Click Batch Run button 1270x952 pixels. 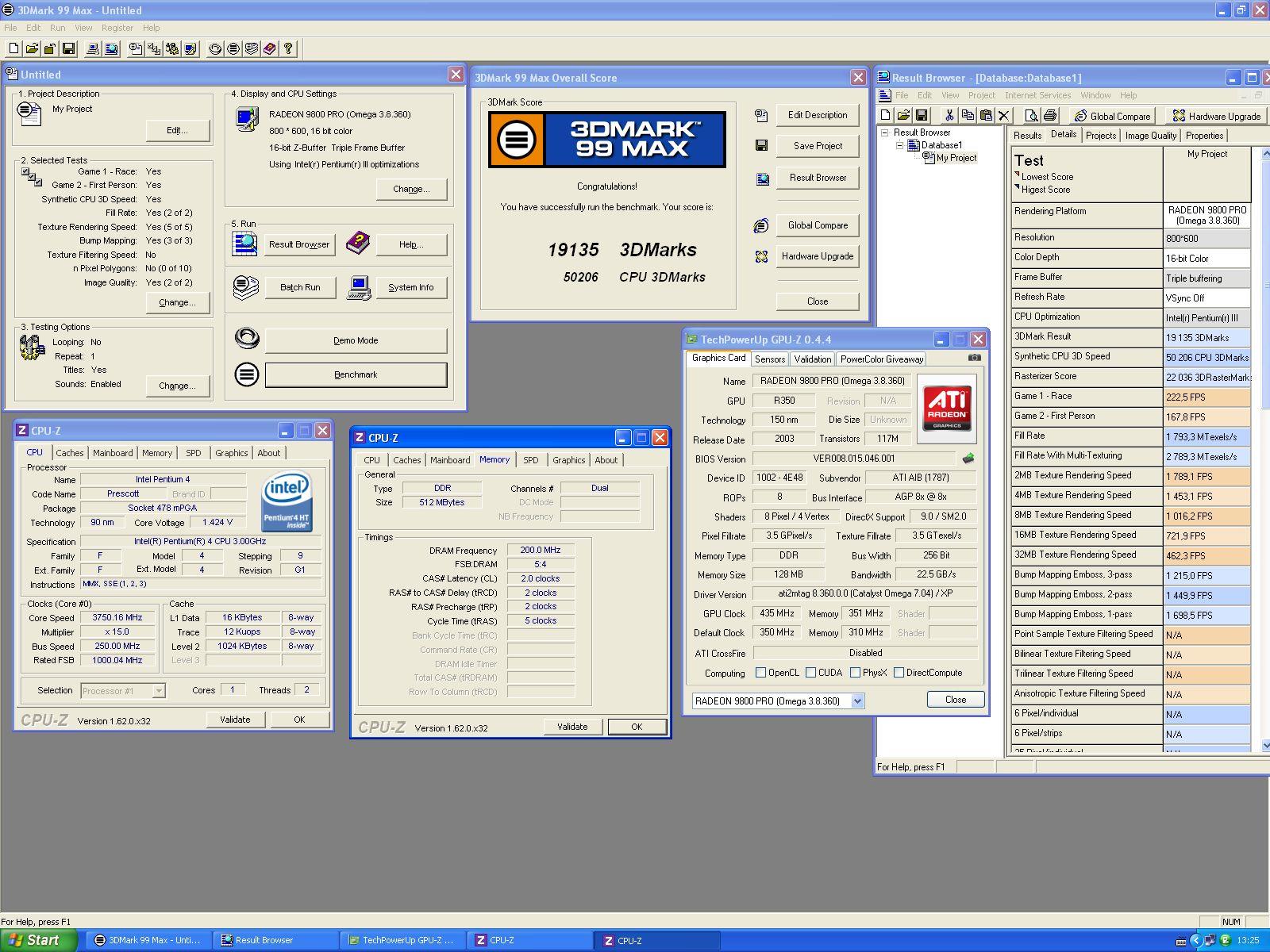pyautogui.click(x=300, y=288)
